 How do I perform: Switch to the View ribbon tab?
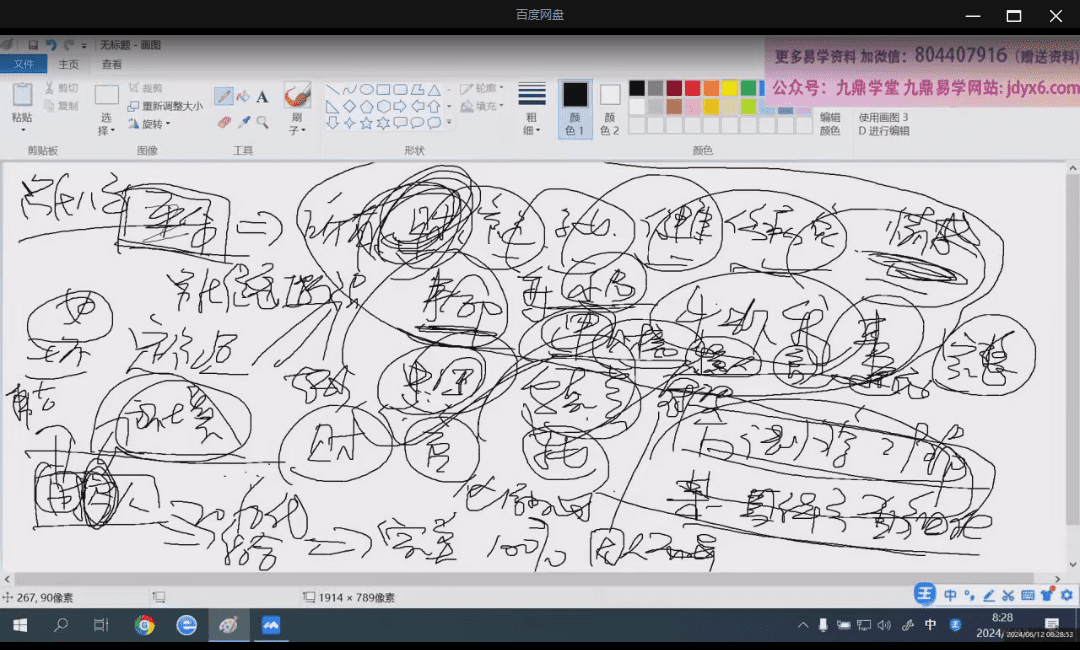112,65
